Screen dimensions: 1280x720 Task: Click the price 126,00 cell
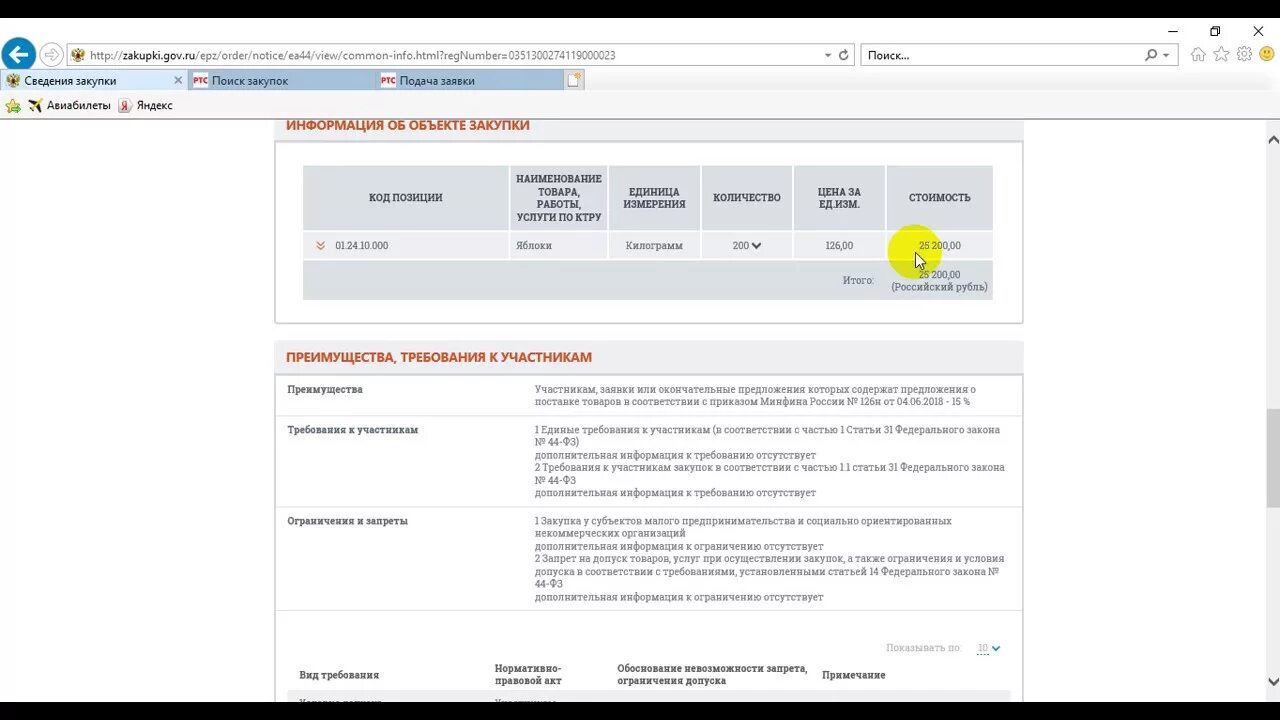pyautogui.click(x=839, y=245)
